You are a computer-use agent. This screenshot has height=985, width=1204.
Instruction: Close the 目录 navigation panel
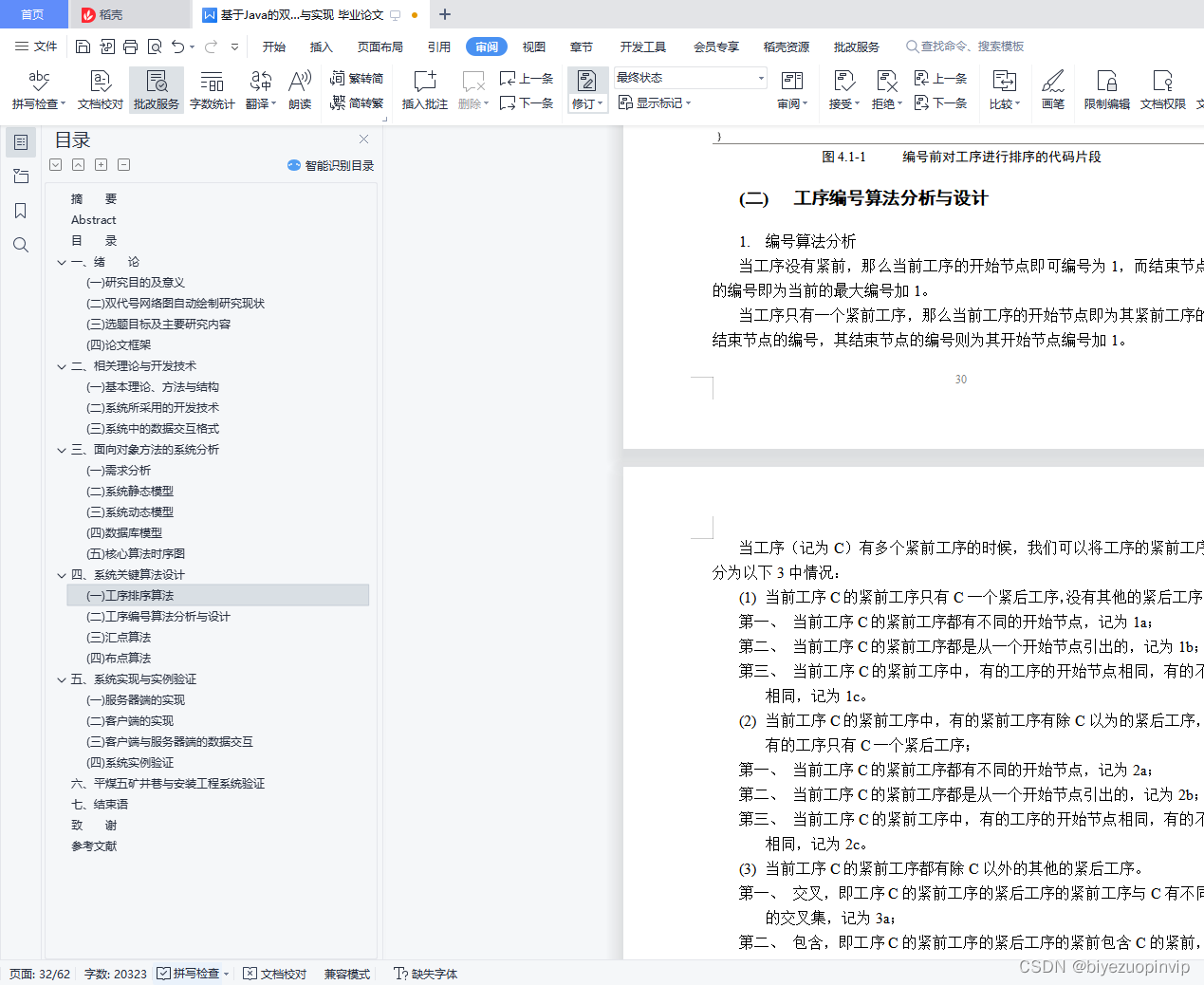coord(363,139)
